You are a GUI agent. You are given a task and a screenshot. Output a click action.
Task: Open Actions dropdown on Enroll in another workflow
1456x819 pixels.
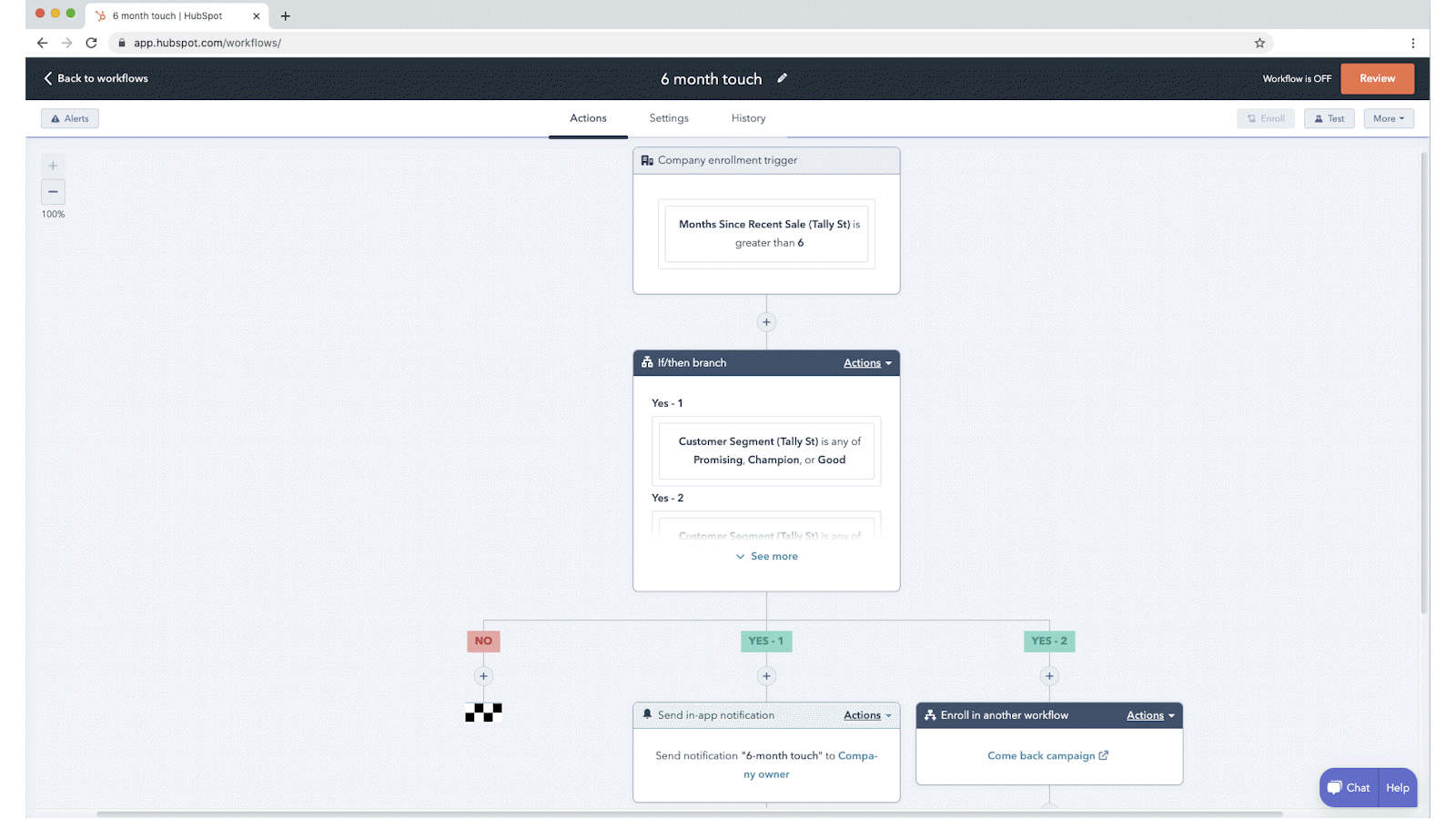pos(1149,715)
